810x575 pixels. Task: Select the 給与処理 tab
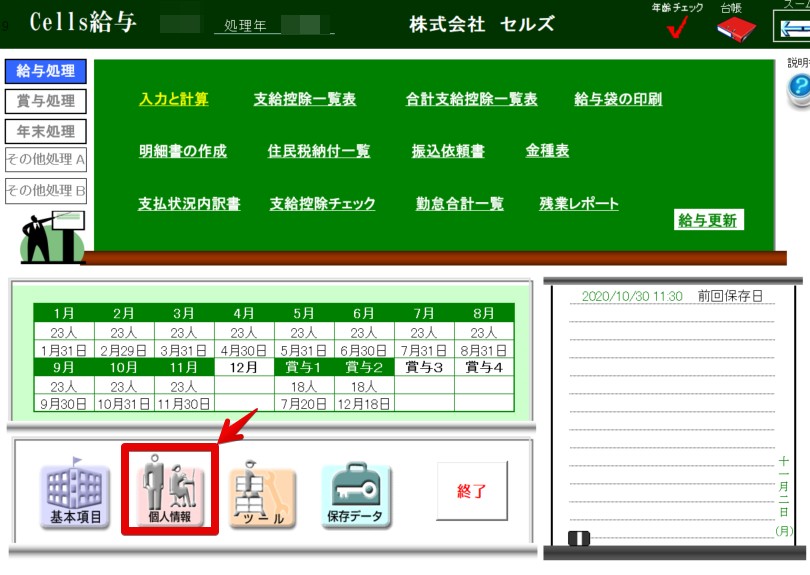coord(46,71)
